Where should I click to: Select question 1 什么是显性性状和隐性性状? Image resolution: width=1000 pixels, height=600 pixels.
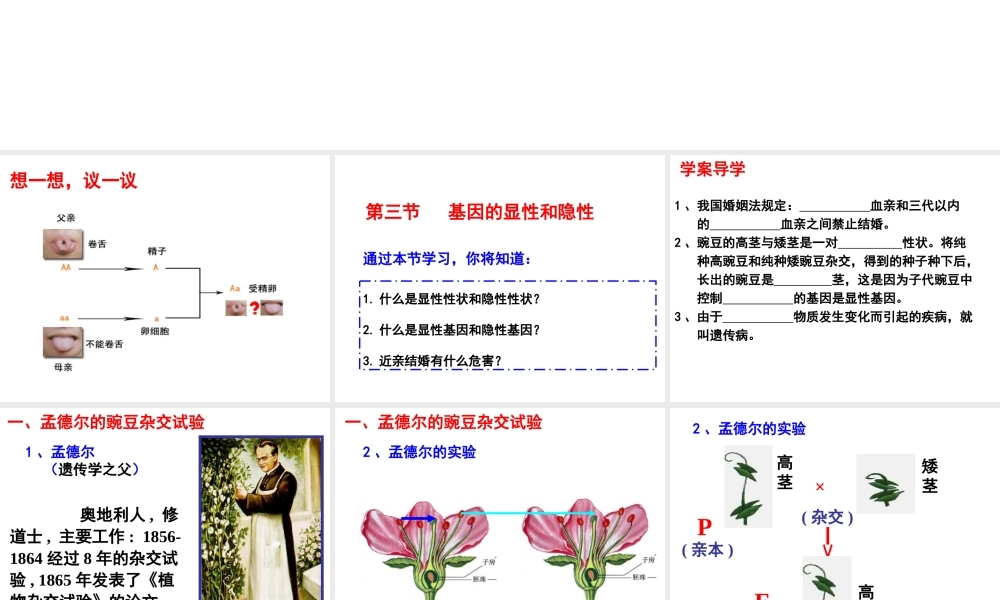pos(452,299)
